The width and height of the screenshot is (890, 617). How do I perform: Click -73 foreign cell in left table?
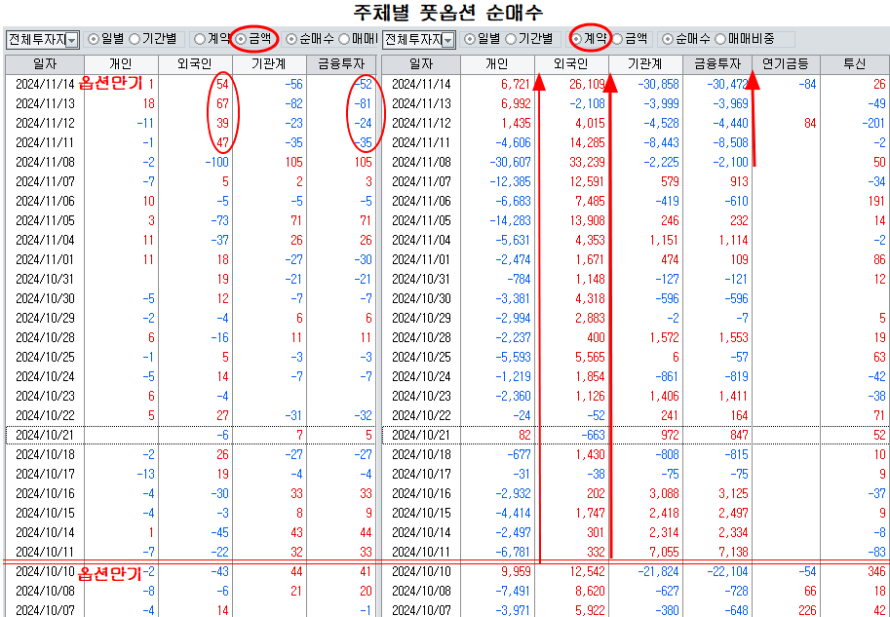click(219, 221)
